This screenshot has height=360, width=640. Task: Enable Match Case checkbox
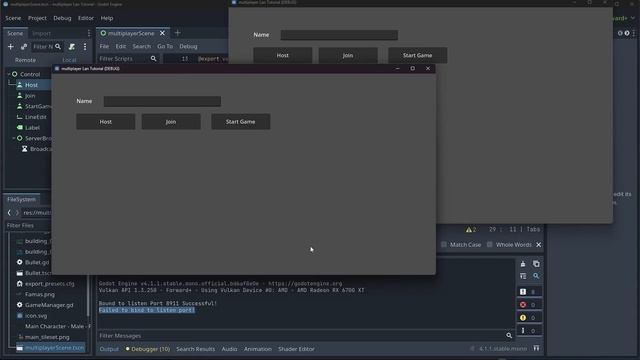pyautogui.click(x=444, y=244)
